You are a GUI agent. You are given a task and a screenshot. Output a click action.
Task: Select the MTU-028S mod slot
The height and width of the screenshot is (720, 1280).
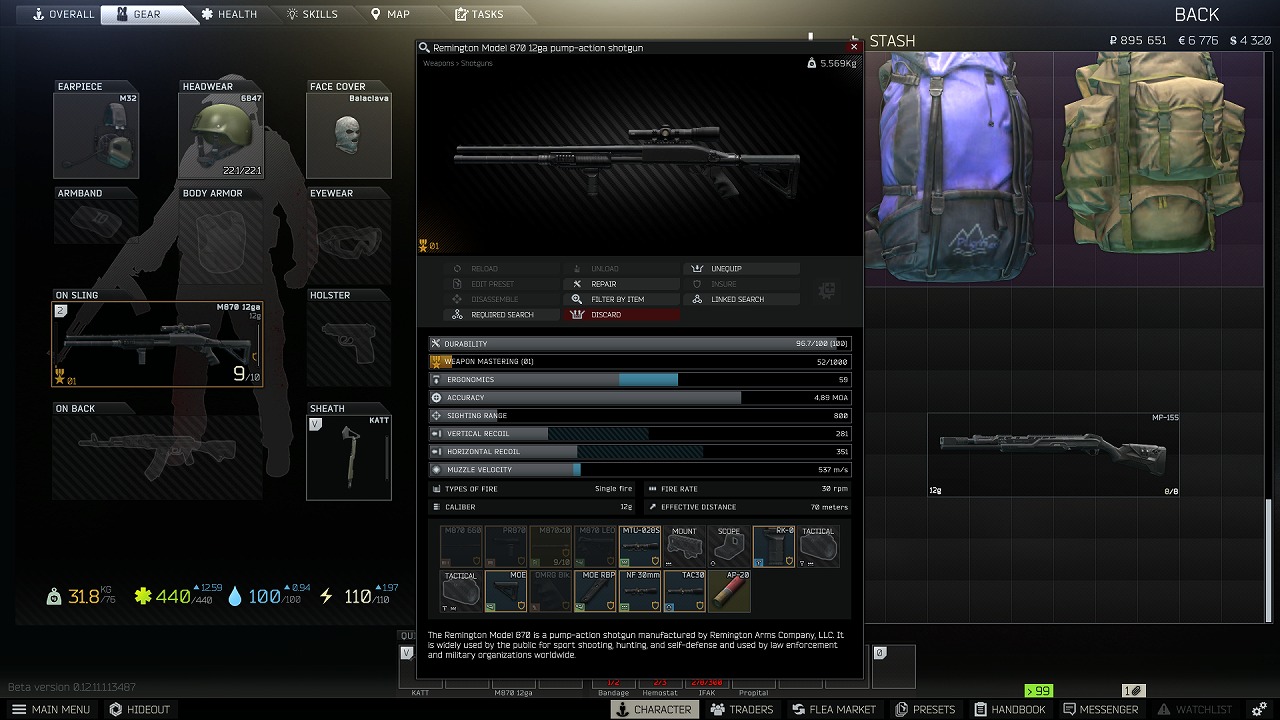(640, 546)
